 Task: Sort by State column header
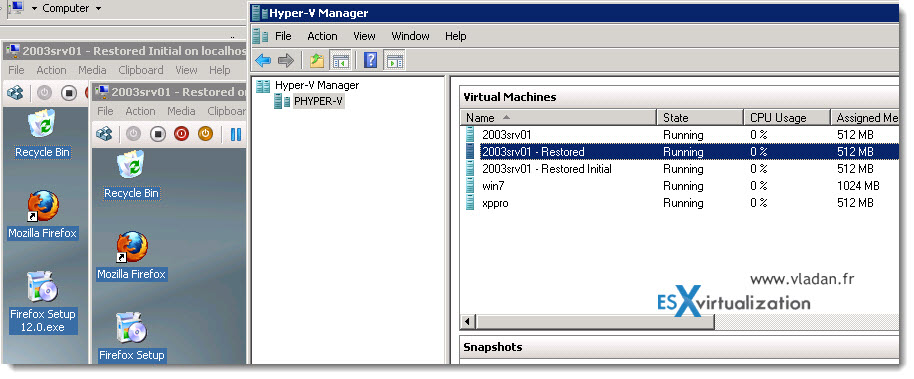(x=700, y=118)
